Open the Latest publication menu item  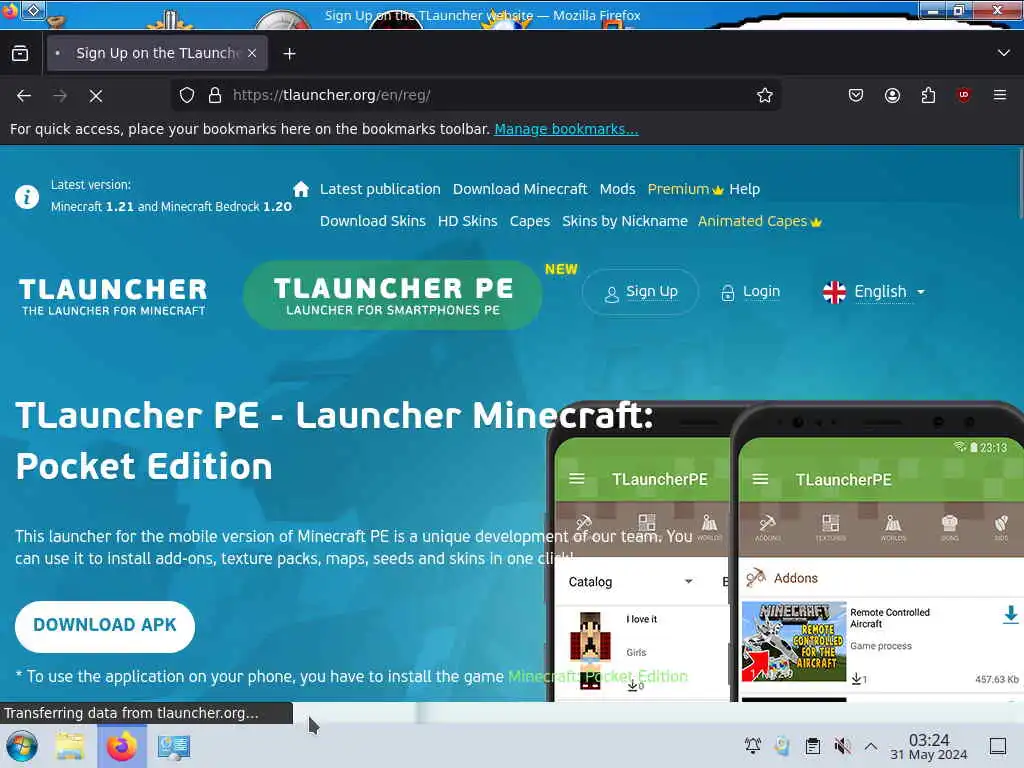point(380,189)
